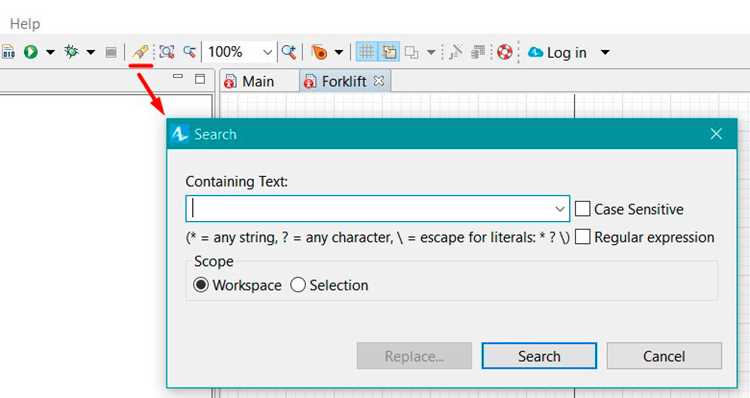This screenshot has width=750, height=398.
Task: Click the flashlight search toolbar icon
Action: pos(141,51)
